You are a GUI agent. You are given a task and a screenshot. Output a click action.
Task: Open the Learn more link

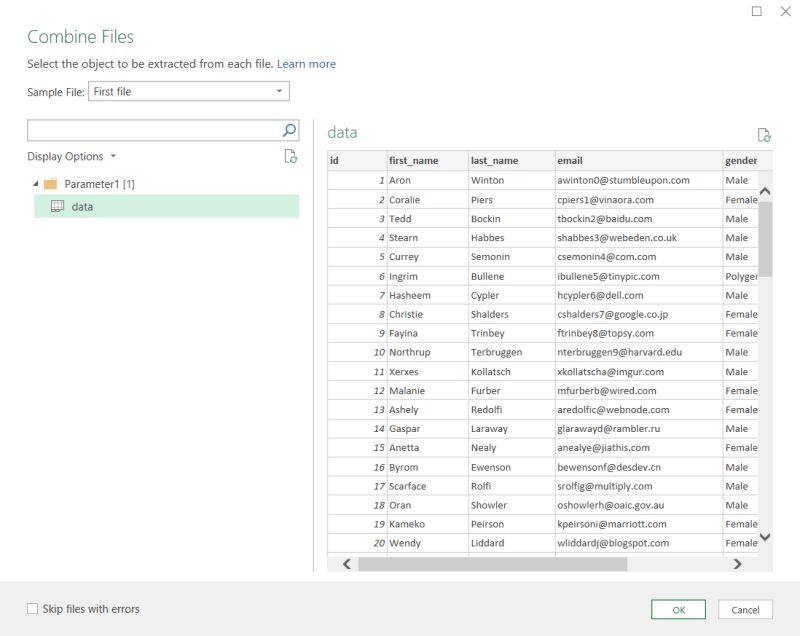click(307, 63)
